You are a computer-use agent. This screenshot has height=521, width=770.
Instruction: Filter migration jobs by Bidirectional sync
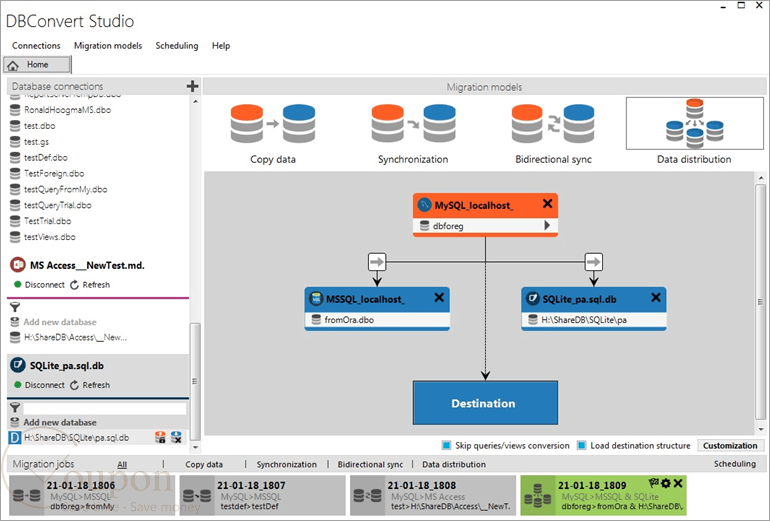(370, 465)
